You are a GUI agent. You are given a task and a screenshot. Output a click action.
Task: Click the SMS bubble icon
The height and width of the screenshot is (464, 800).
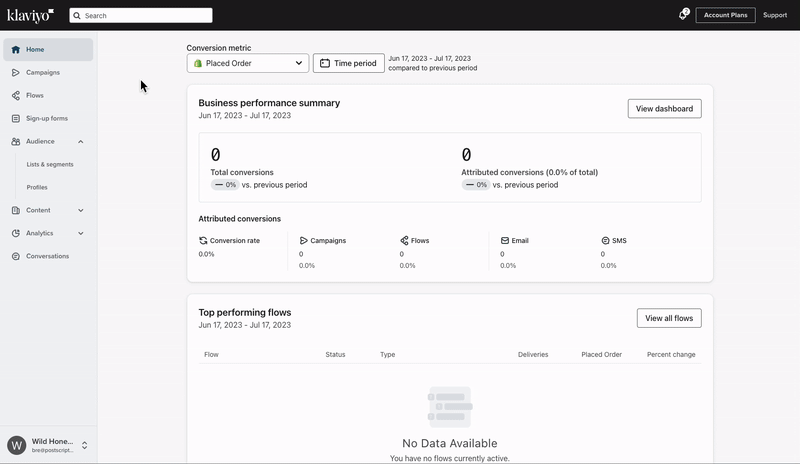605,240
